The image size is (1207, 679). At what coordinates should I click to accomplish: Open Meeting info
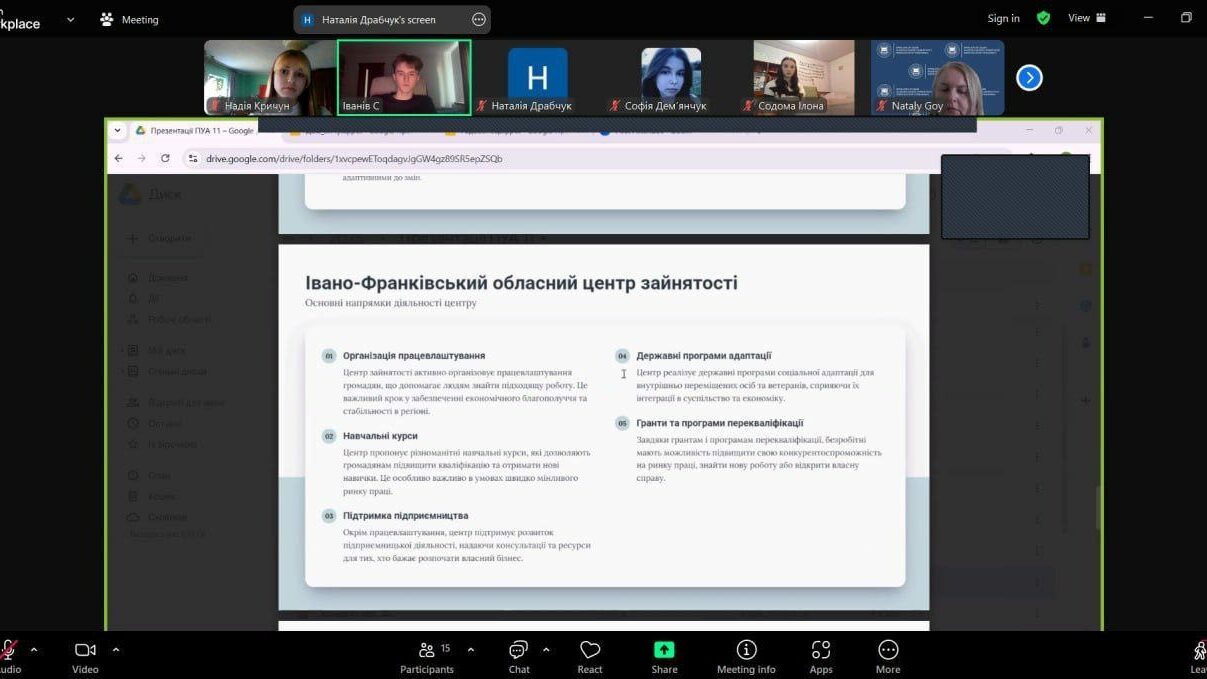[x=746, y=656]
